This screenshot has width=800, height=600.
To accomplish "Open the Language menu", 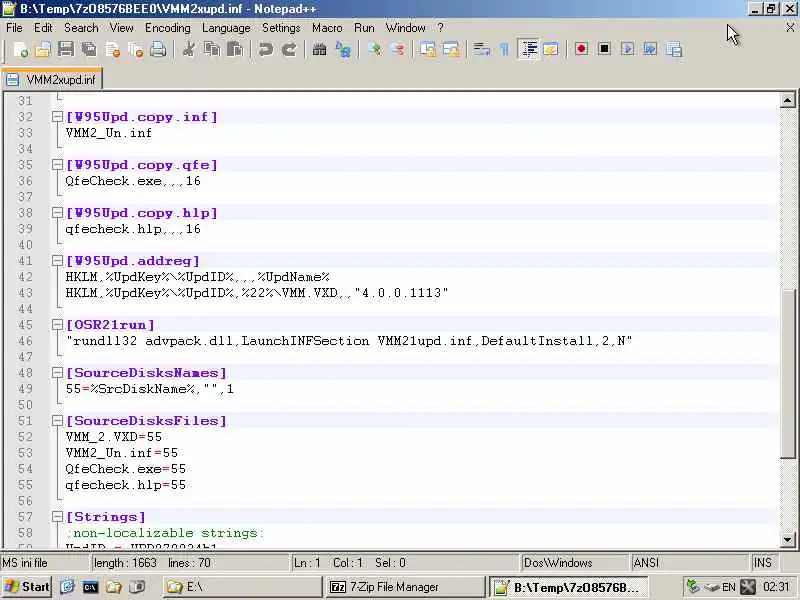I will 226,28.
